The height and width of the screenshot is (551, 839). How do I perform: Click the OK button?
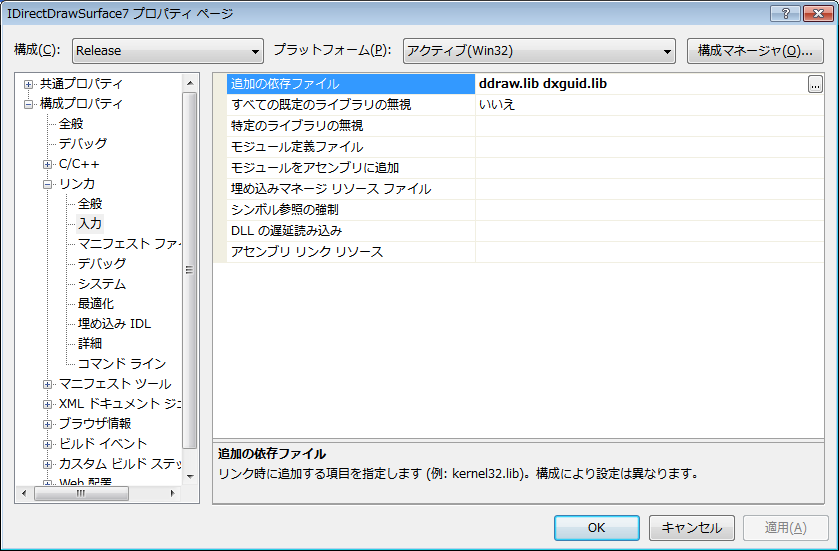click(x=597, y=528)
